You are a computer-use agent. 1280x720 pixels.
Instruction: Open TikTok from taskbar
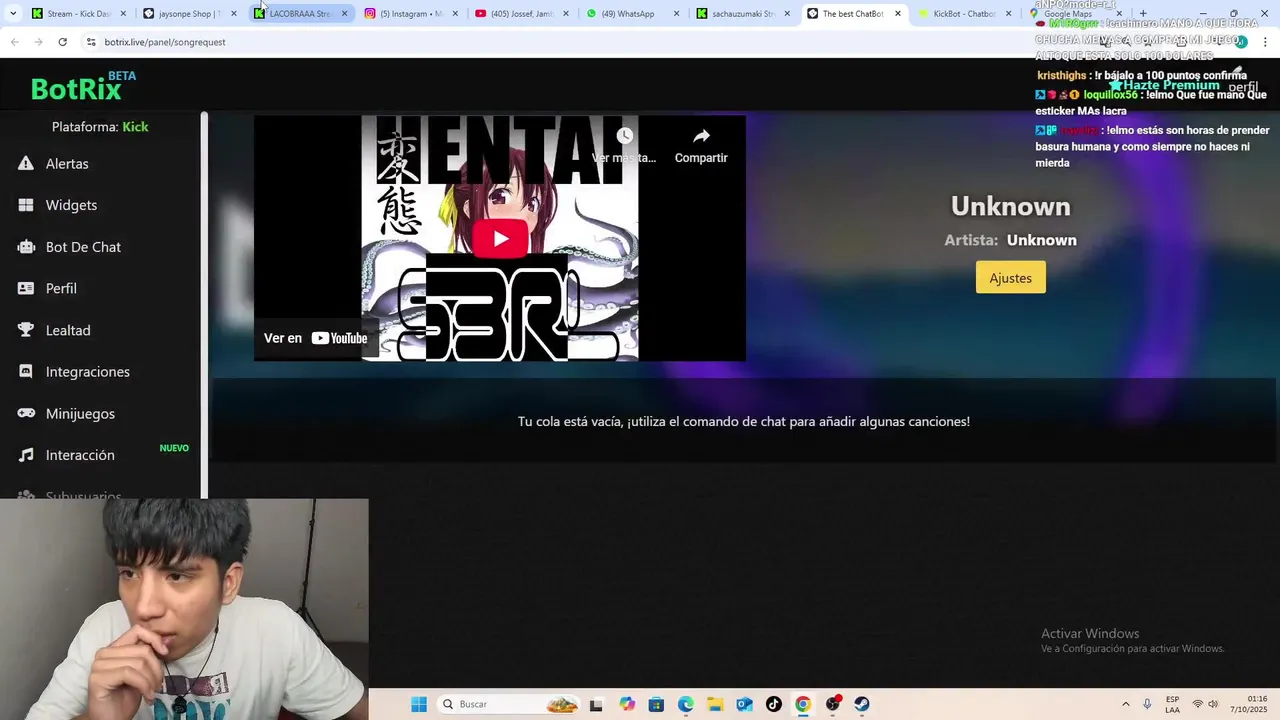773,704
